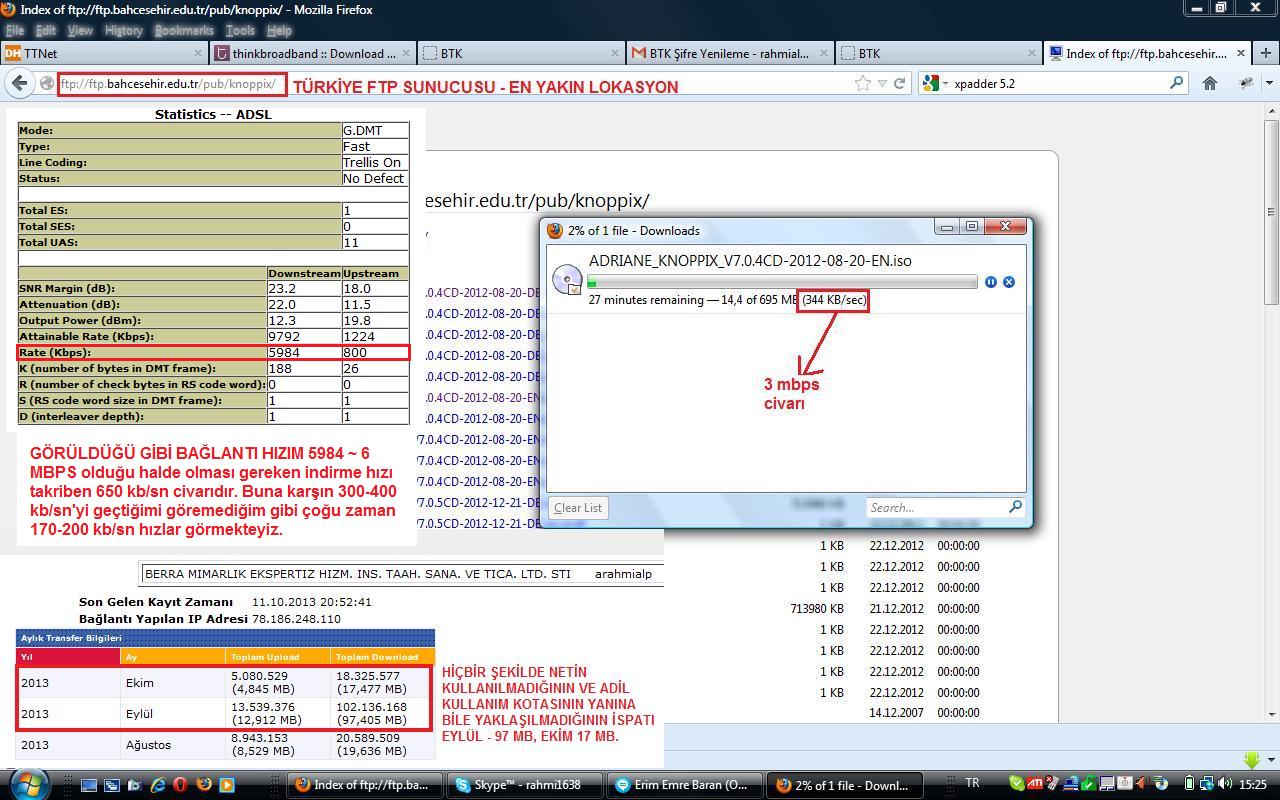Click the Downloads search magnifier icon
1280x800 pixels.
pyautogui.click(x=1015, y=506)
